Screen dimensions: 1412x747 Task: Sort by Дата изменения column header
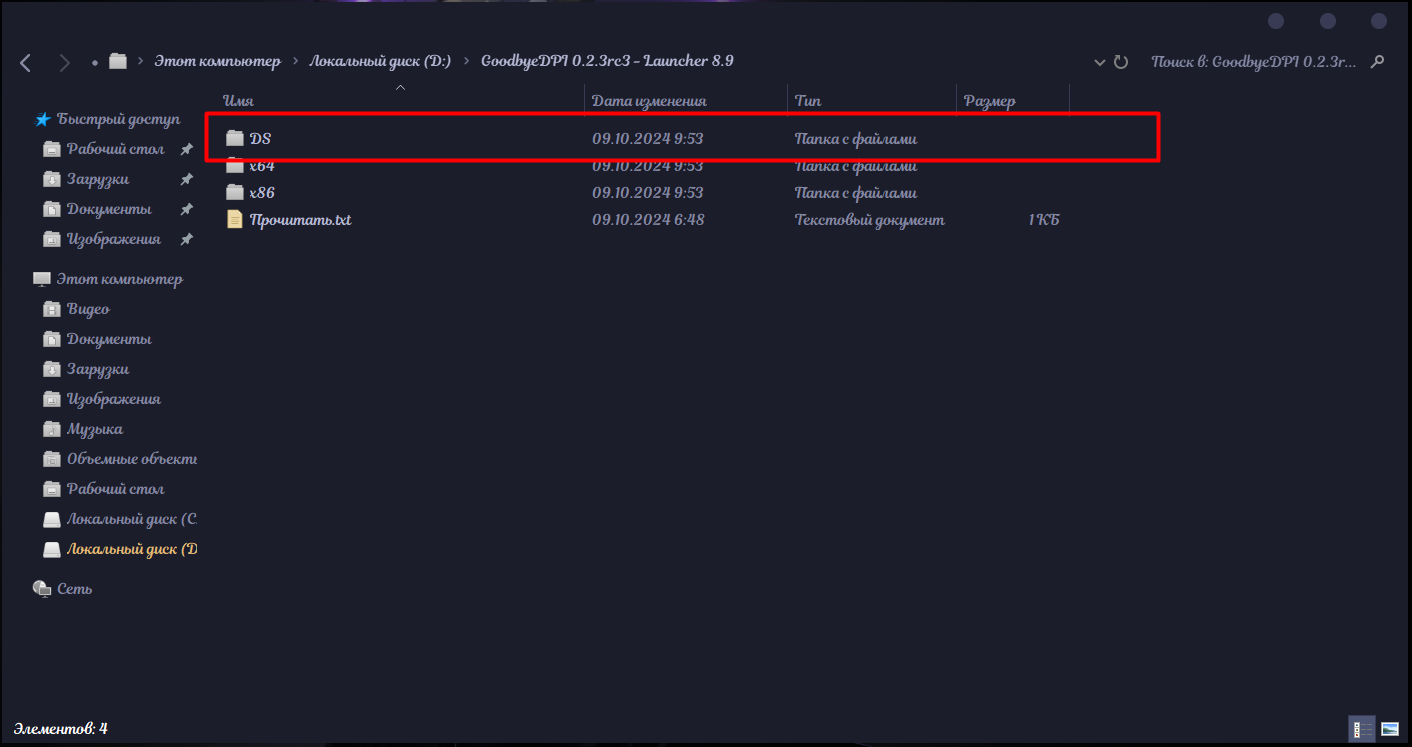click(x=649, y=101)
